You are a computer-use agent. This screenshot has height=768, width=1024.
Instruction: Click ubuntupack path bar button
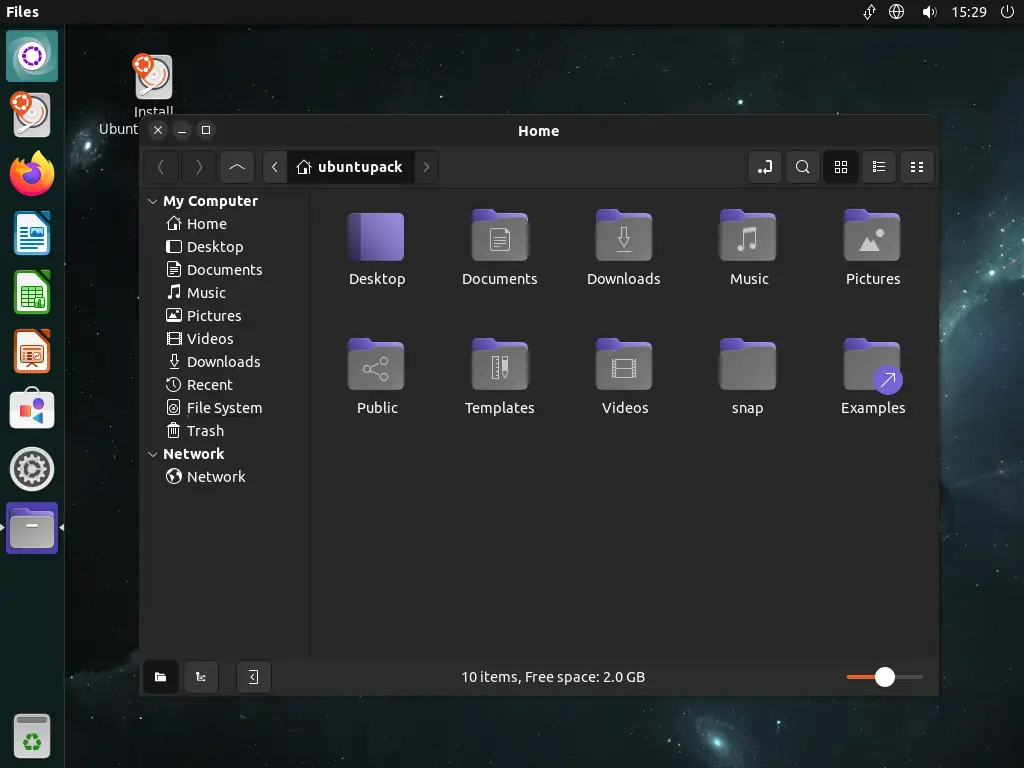[x=349, y=167]
